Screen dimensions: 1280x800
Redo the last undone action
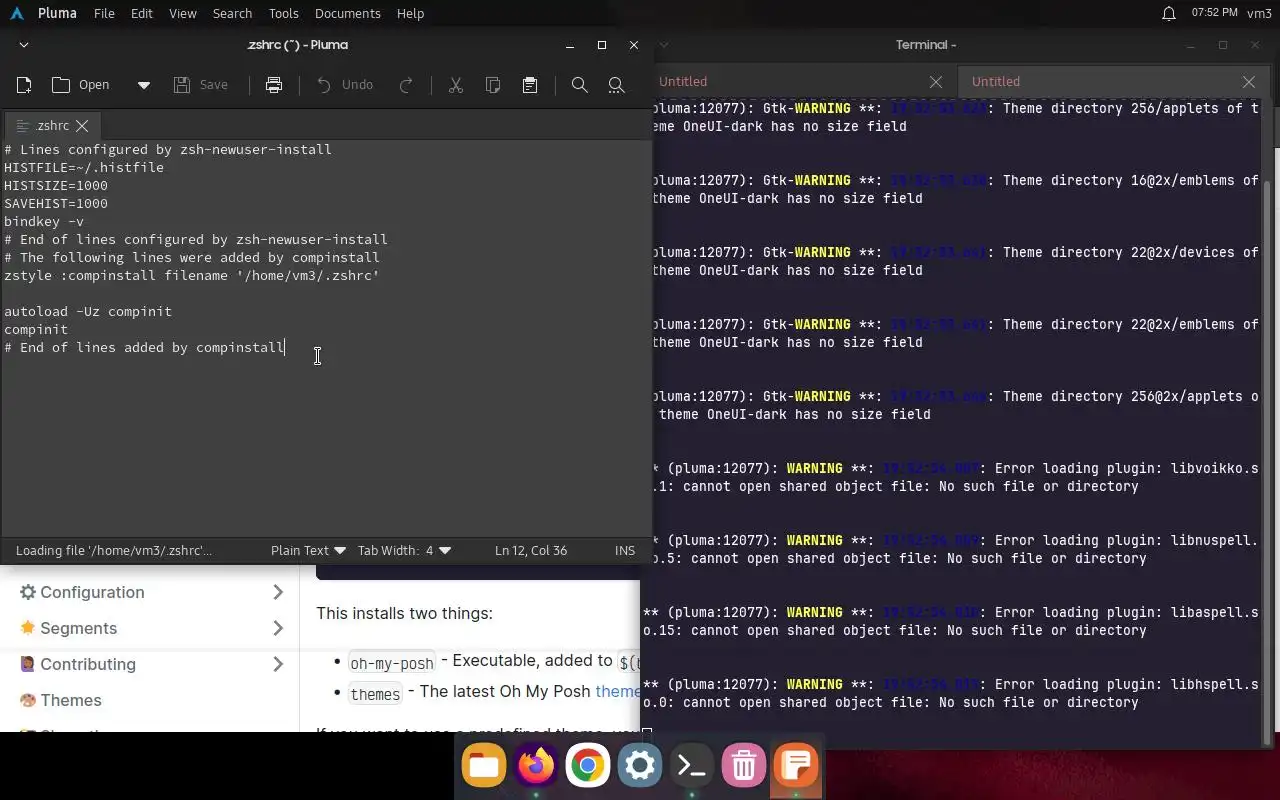(x=406, y=85)
